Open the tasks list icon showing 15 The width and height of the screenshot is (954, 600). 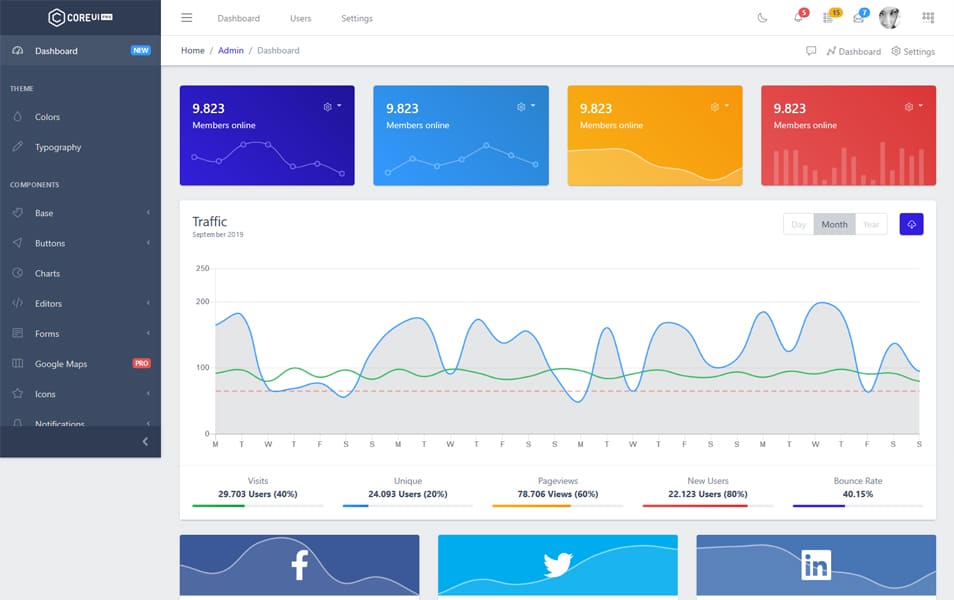tap(826, 17)
